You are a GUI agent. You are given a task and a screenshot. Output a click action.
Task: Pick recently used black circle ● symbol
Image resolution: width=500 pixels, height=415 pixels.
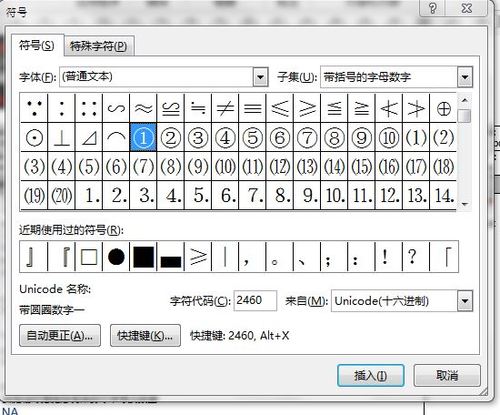[116, 257]
